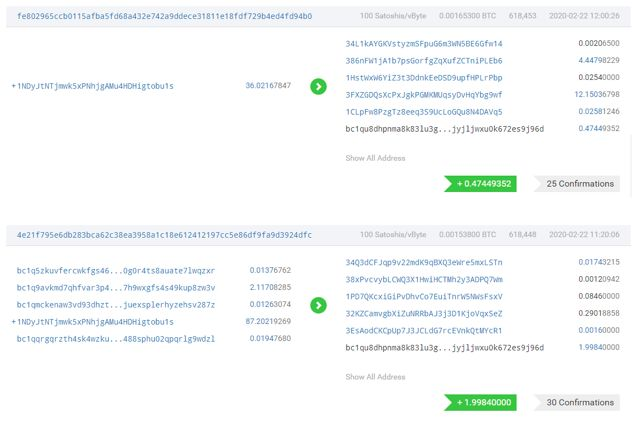Open address 386nFW1jA1b7psGorfgZqXufZCTniPLEb6
637x427 pixels.
(424, 61)
